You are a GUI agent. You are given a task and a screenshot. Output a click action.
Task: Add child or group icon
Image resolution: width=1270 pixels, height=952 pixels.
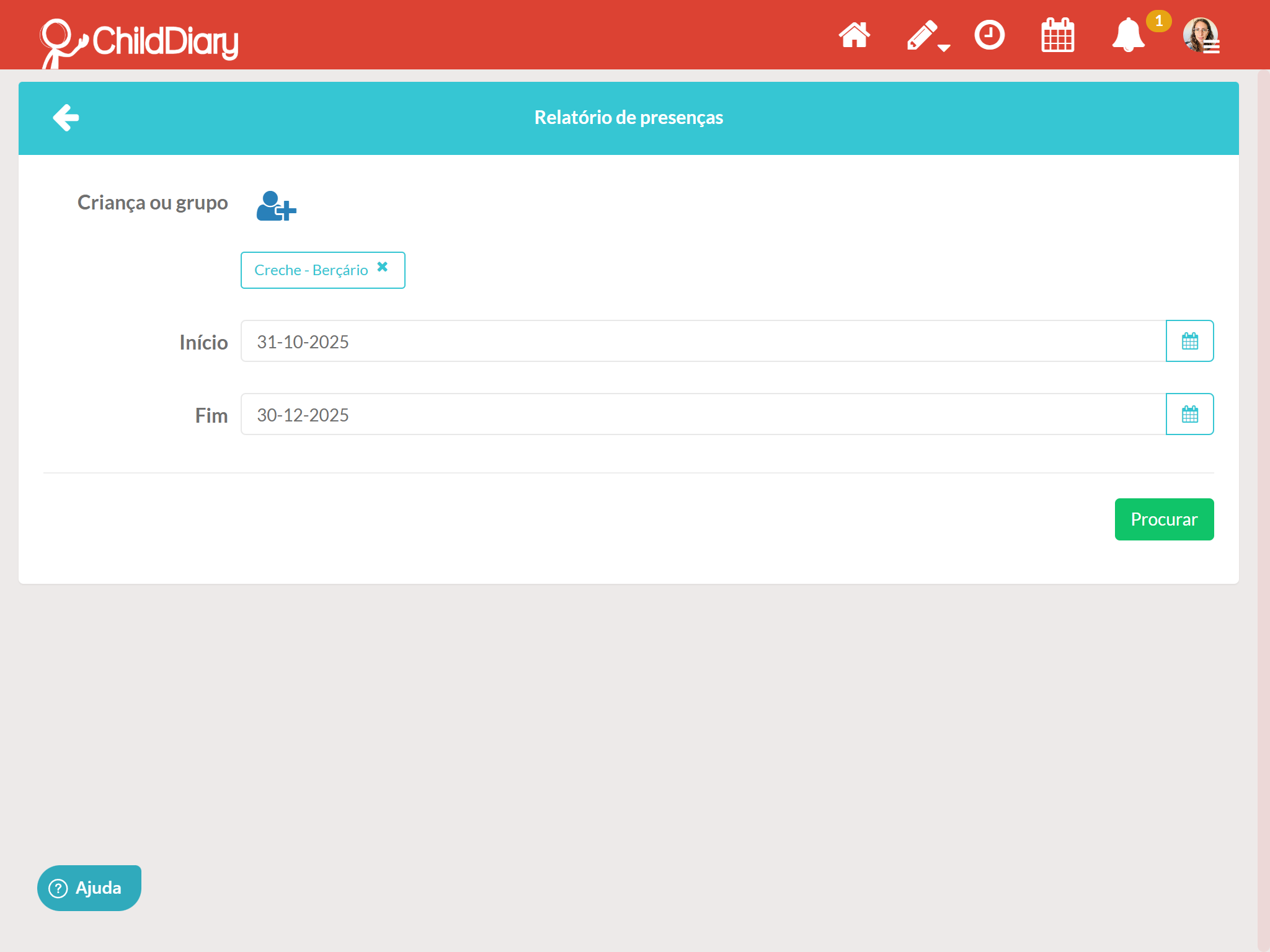point(276,206)
